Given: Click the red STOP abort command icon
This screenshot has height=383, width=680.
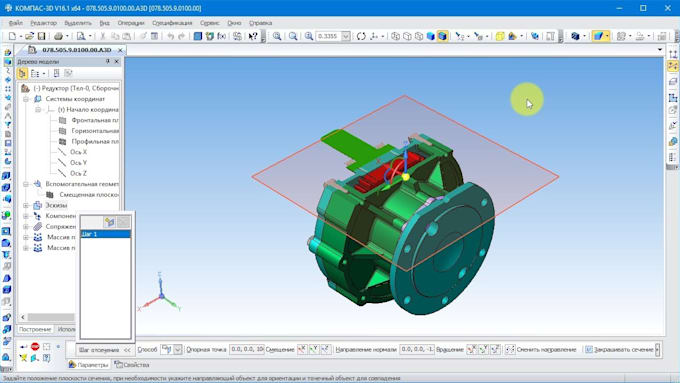Looking at the screenshot, I should pos(35,347).
